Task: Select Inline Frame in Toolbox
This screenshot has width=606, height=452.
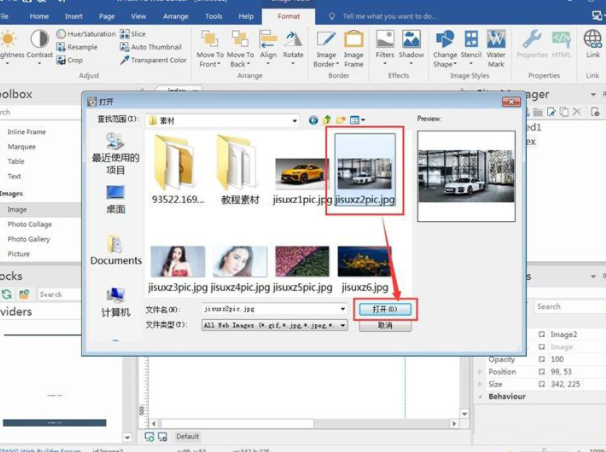Action: pos(27,132)
